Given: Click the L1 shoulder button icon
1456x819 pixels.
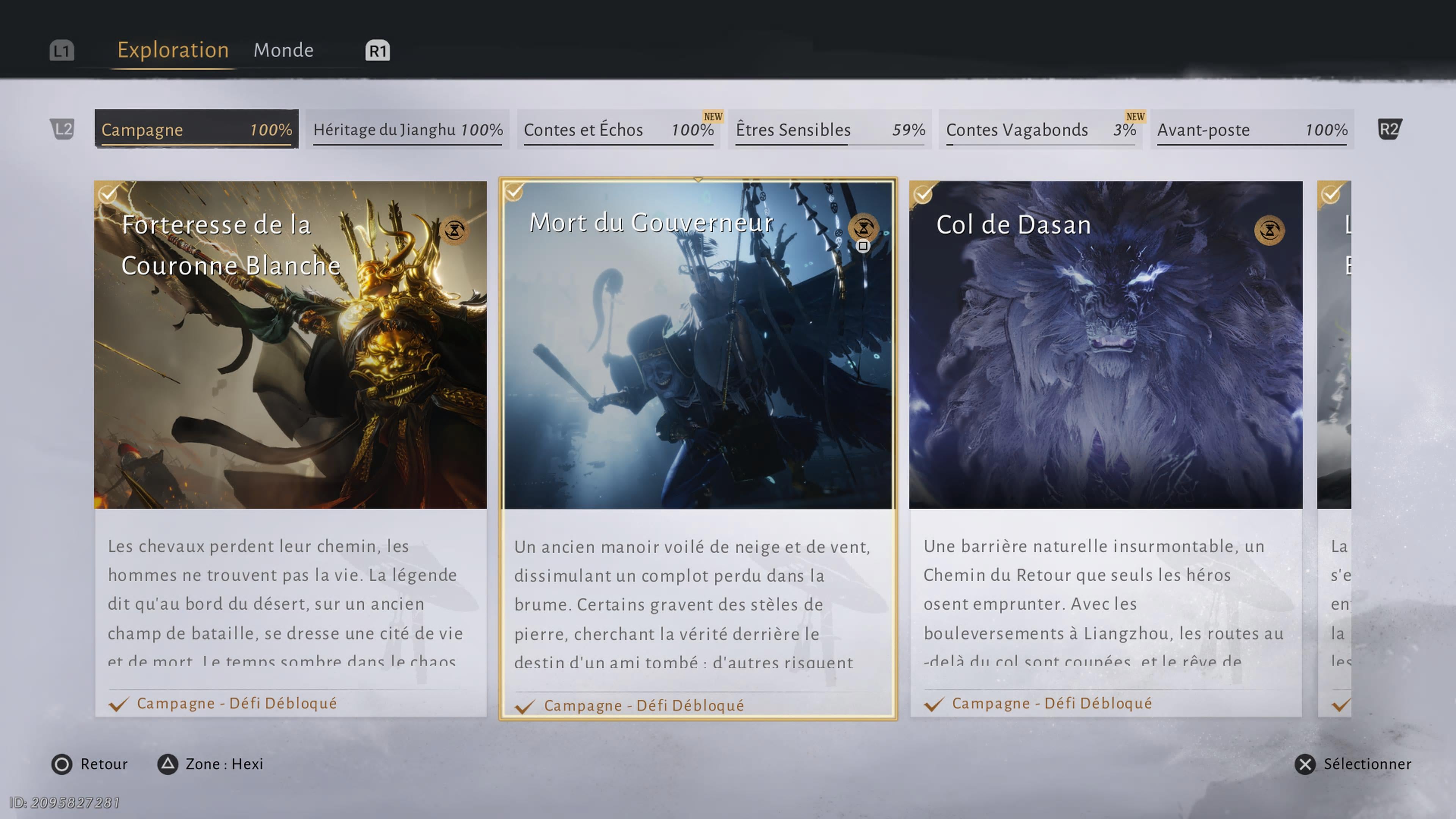Looking at the screenshot, I should click(61, 50).
